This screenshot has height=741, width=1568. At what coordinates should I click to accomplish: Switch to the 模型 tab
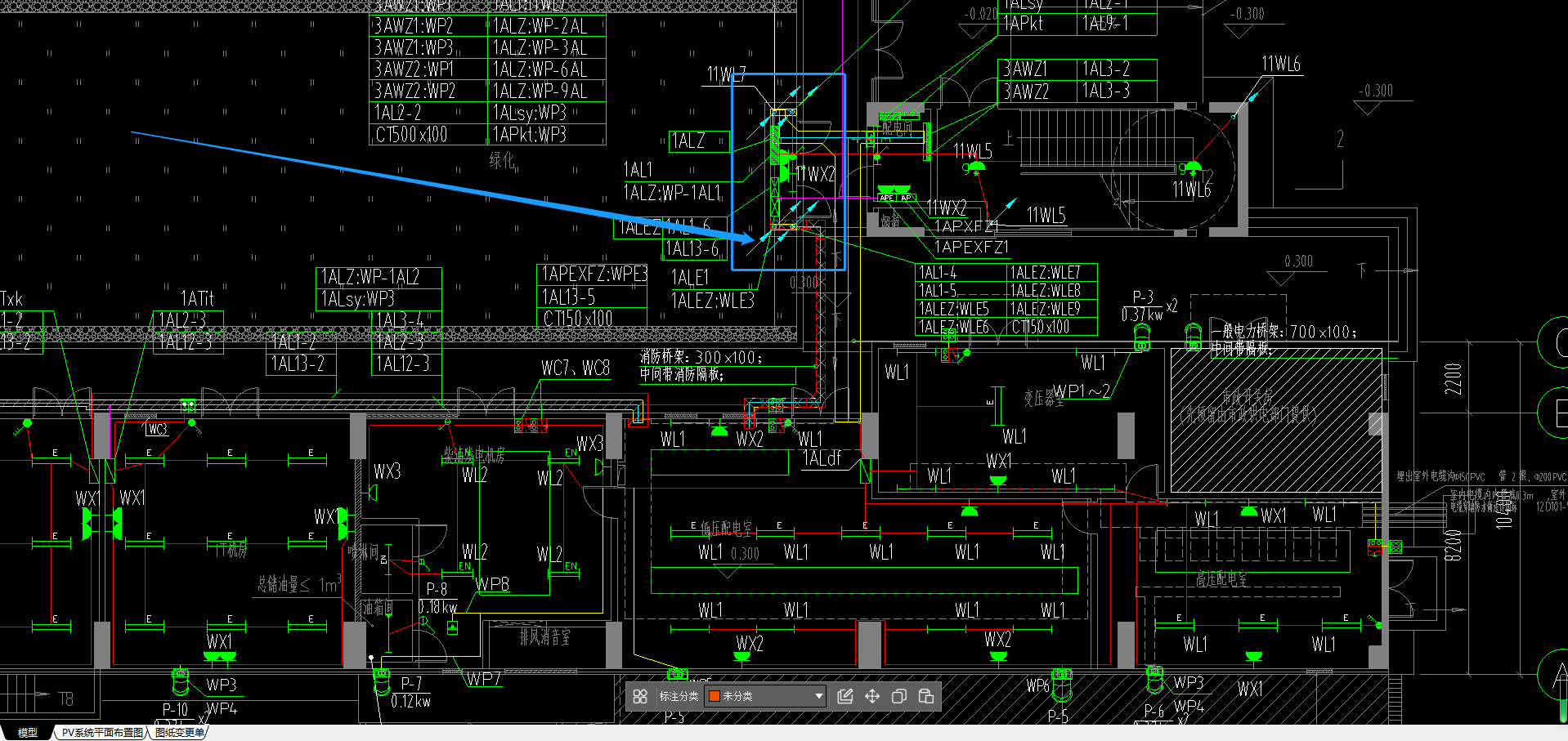pos(27,733)
